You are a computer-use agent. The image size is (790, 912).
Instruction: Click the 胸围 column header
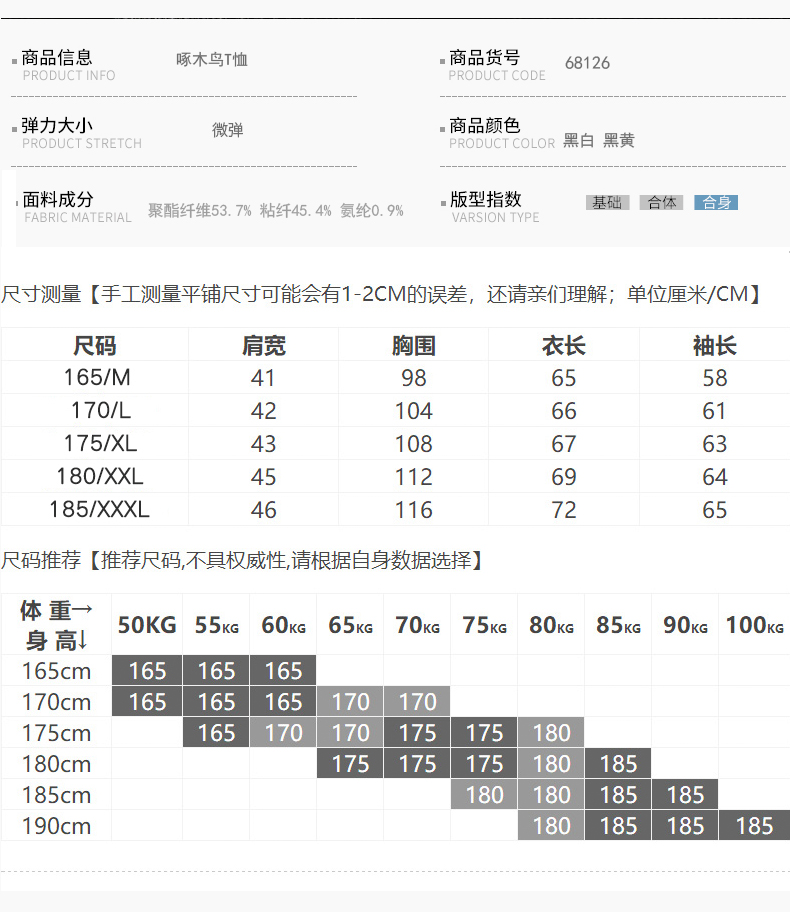pos(413,346)
